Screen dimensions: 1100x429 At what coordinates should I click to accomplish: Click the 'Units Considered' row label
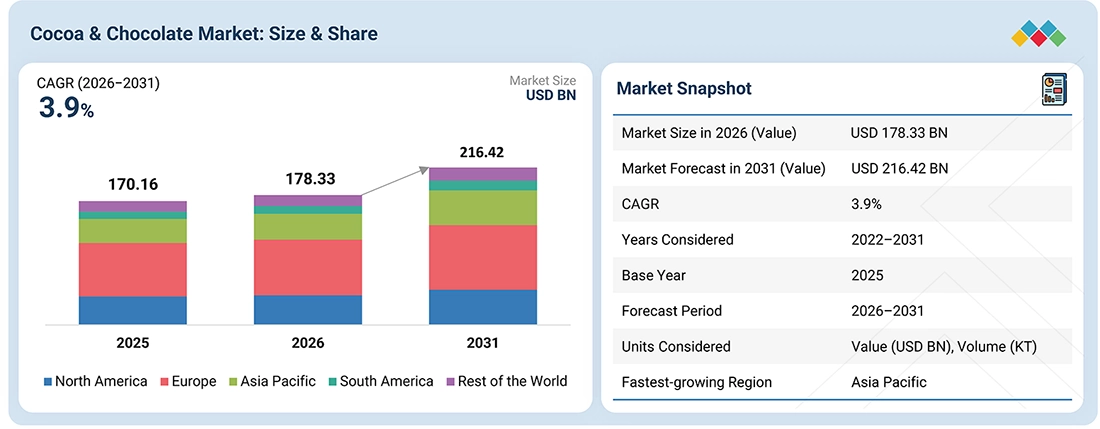pos(676,346)
